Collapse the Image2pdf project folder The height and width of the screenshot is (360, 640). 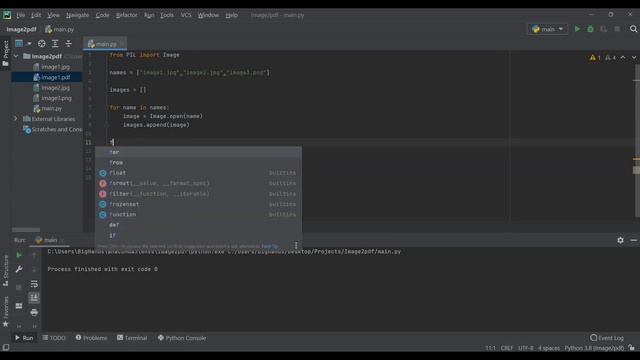coord(16,56)
